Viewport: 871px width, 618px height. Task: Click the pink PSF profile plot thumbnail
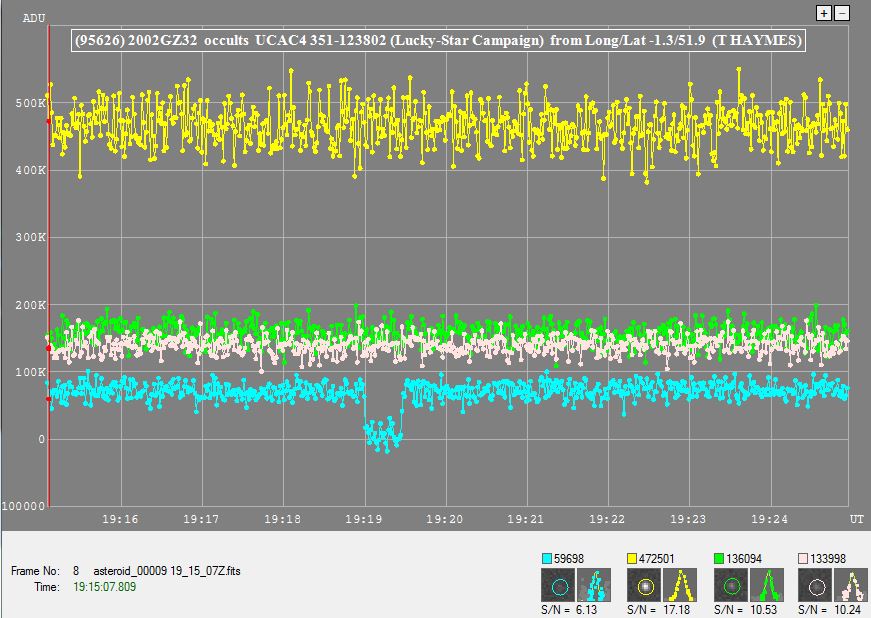(853, 585)
